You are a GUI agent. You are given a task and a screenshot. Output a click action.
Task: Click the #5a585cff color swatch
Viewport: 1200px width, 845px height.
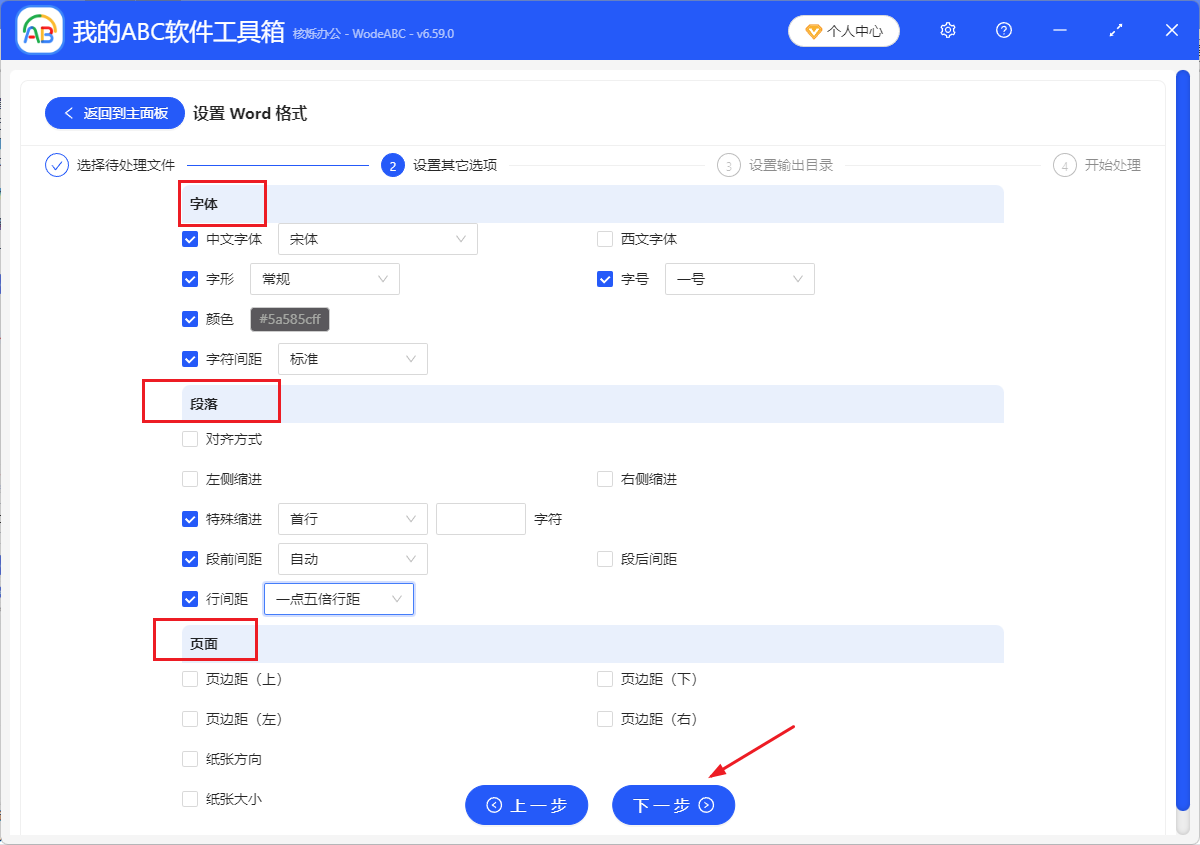click(289, 318)
